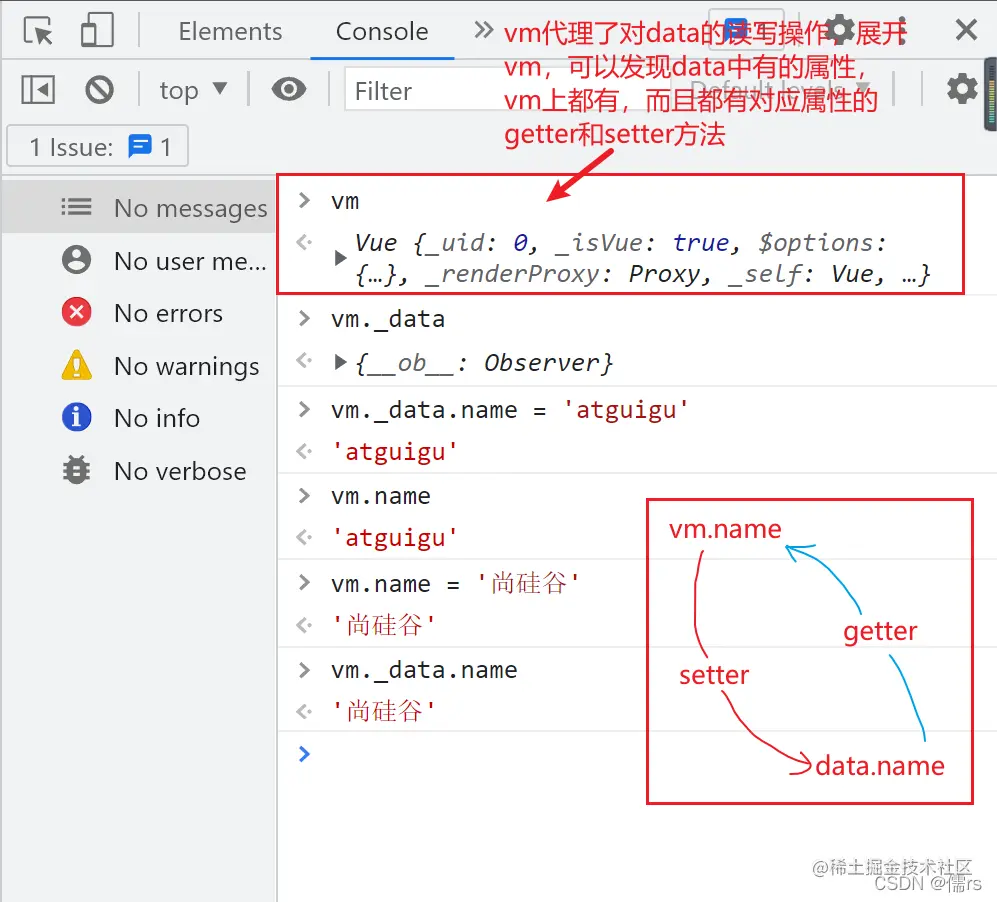
Task: Select the No messages sidebar row
Action: (x=139, y=207)
